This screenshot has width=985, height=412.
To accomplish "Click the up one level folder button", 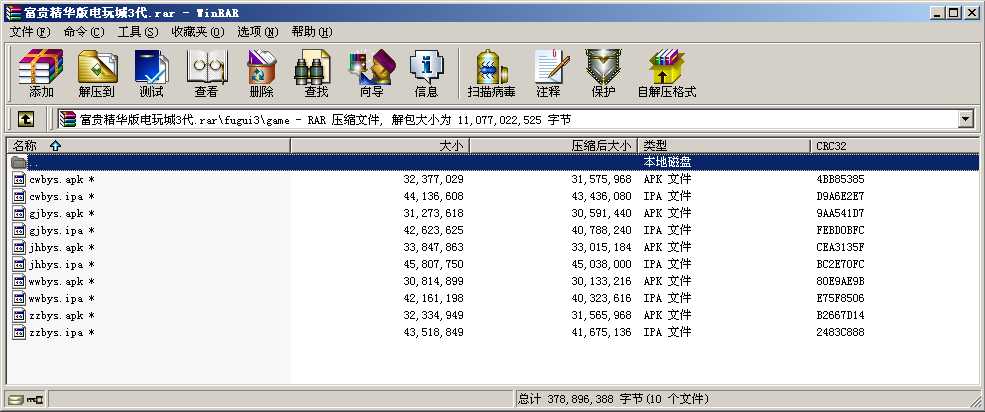I will pos(25,119).
